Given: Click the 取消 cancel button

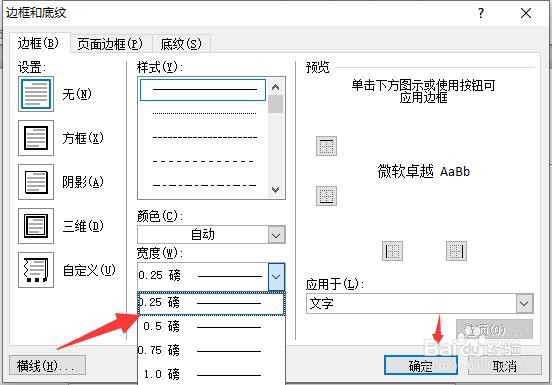Looking at the screenshot, I should (504, 366).
